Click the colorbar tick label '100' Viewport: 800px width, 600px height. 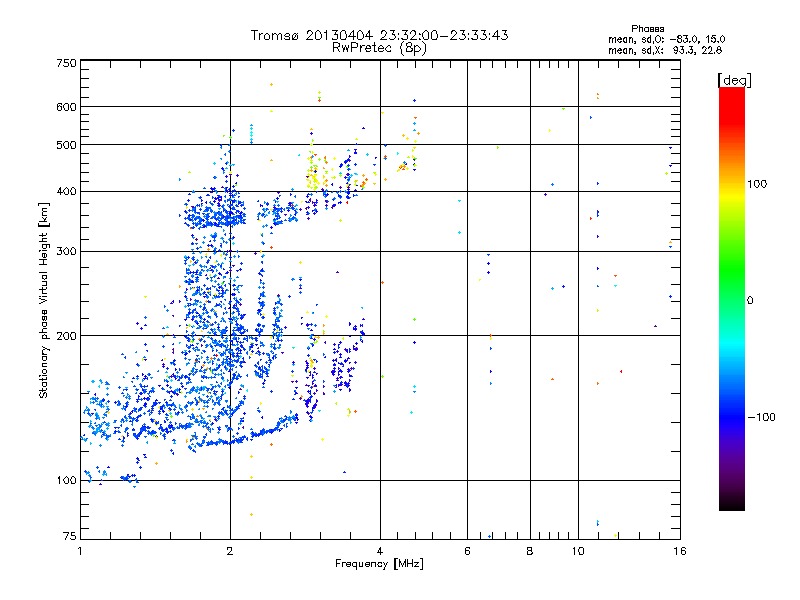point(757,184)
